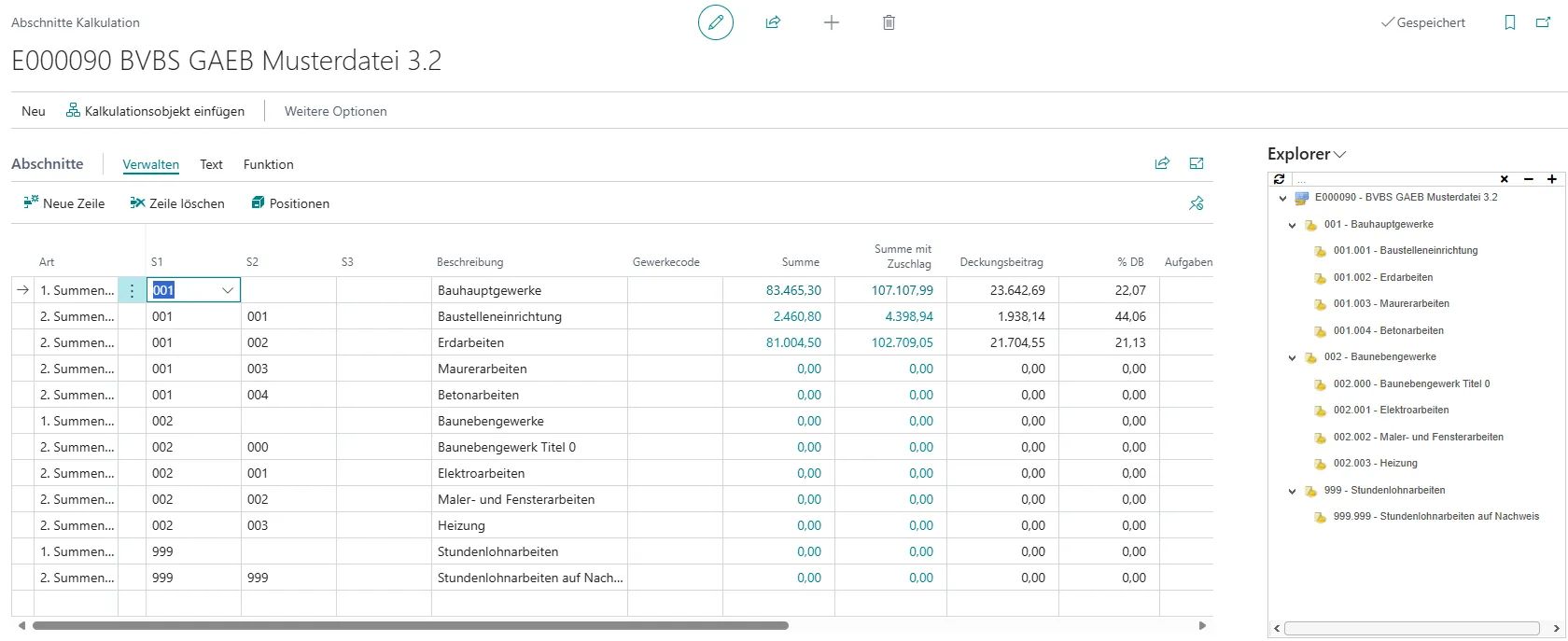This screenshot has height=641, width=1568.
Task: Switch to the Text tab
Action: pos(211,164)
